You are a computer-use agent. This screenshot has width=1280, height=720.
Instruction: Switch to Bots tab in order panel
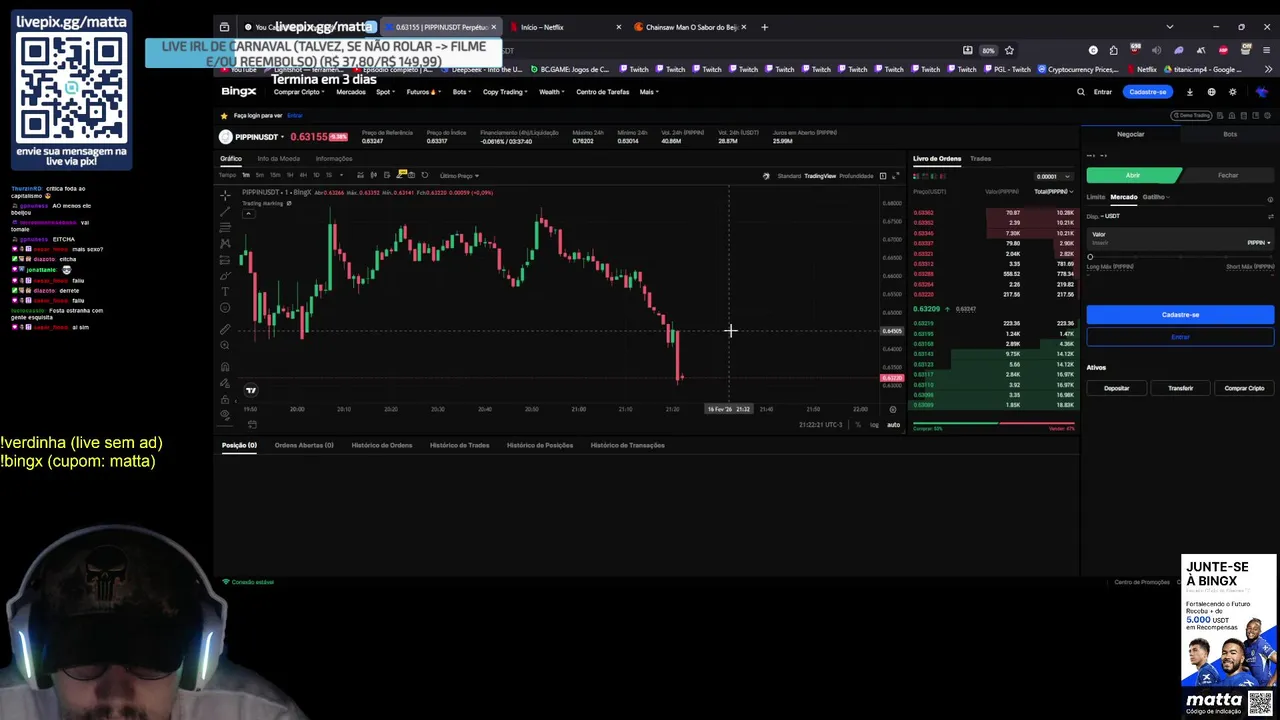click(1230, 134)
